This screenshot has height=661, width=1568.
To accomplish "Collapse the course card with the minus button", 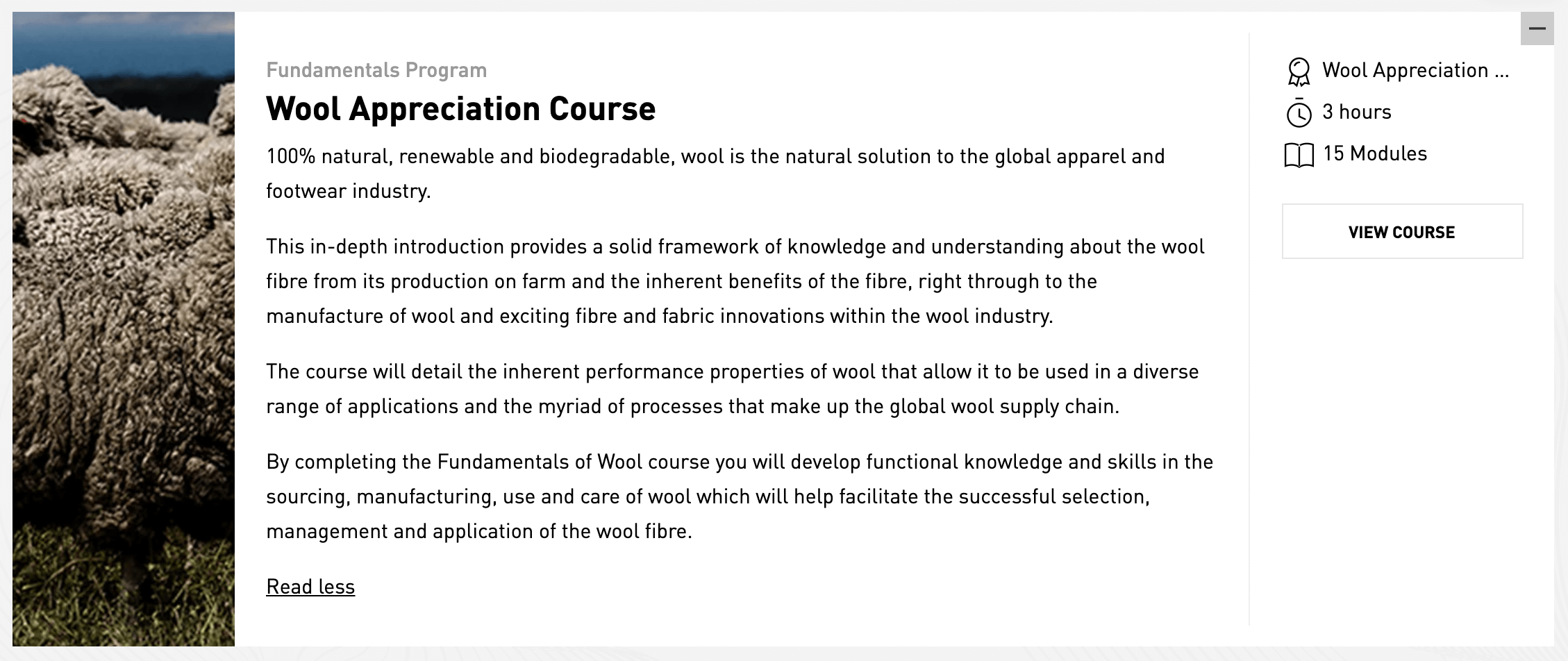I will [1537, 29].
